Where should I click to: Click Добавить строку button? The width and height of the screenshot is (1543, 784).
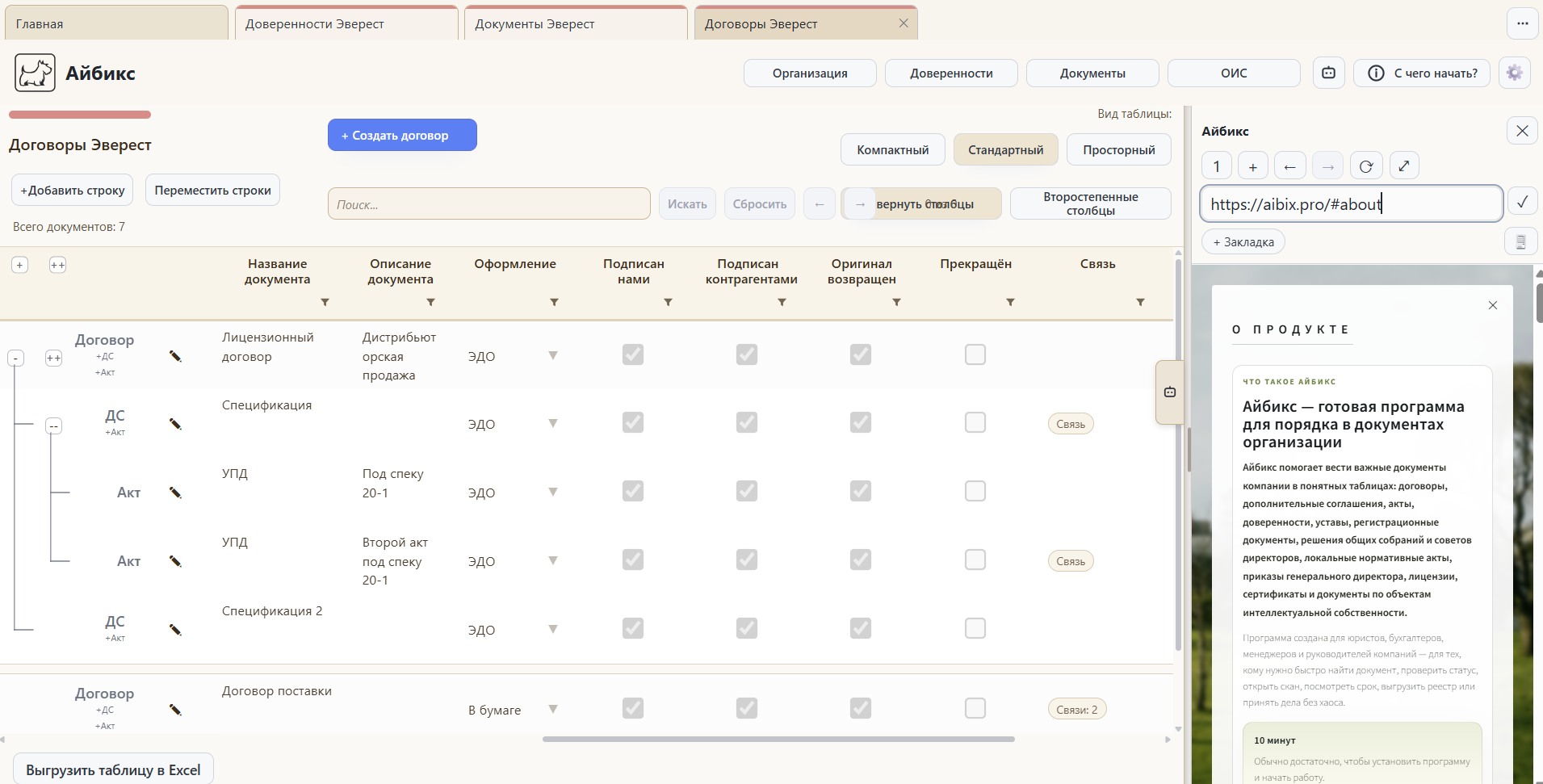(x=73, y=190)
